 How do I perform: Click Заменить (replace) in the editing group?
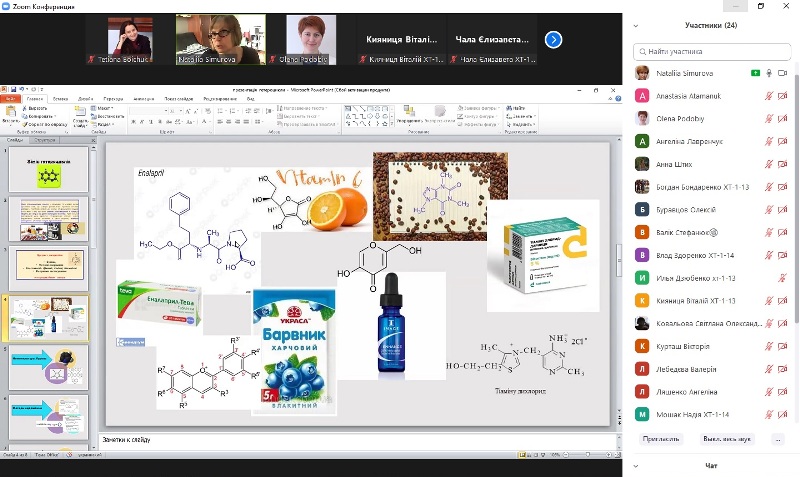(520, 116)
